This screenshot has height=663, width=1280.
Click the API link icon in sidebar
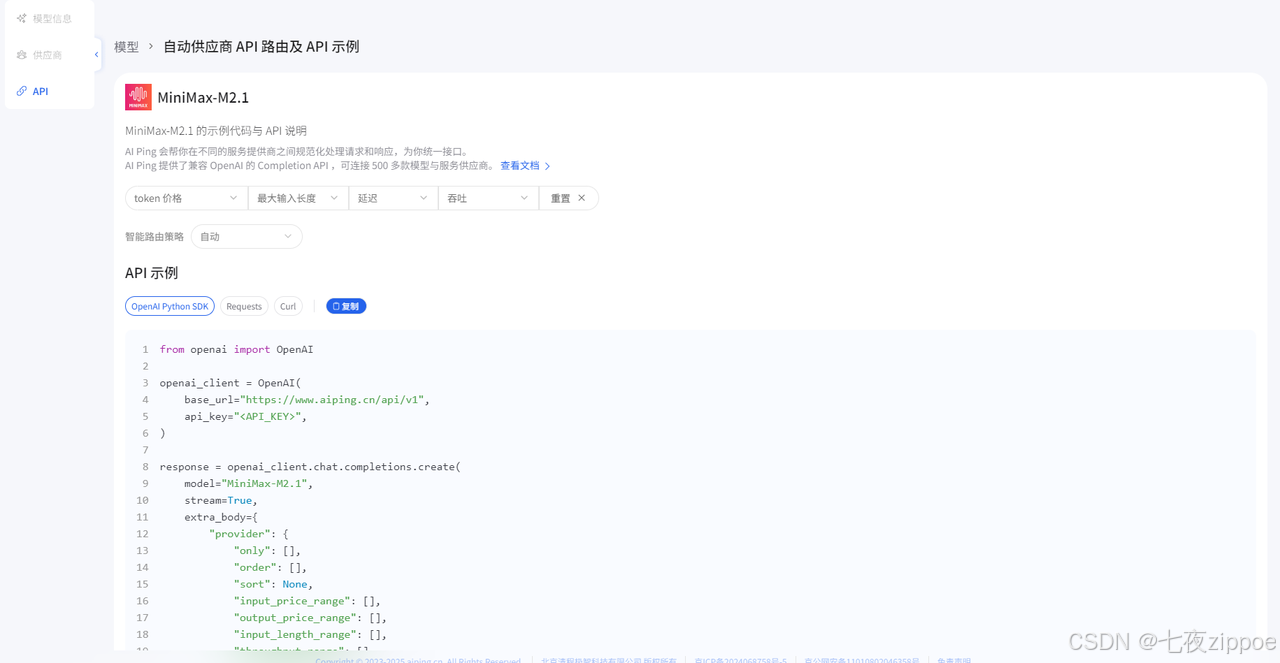[x=22, y=91]
